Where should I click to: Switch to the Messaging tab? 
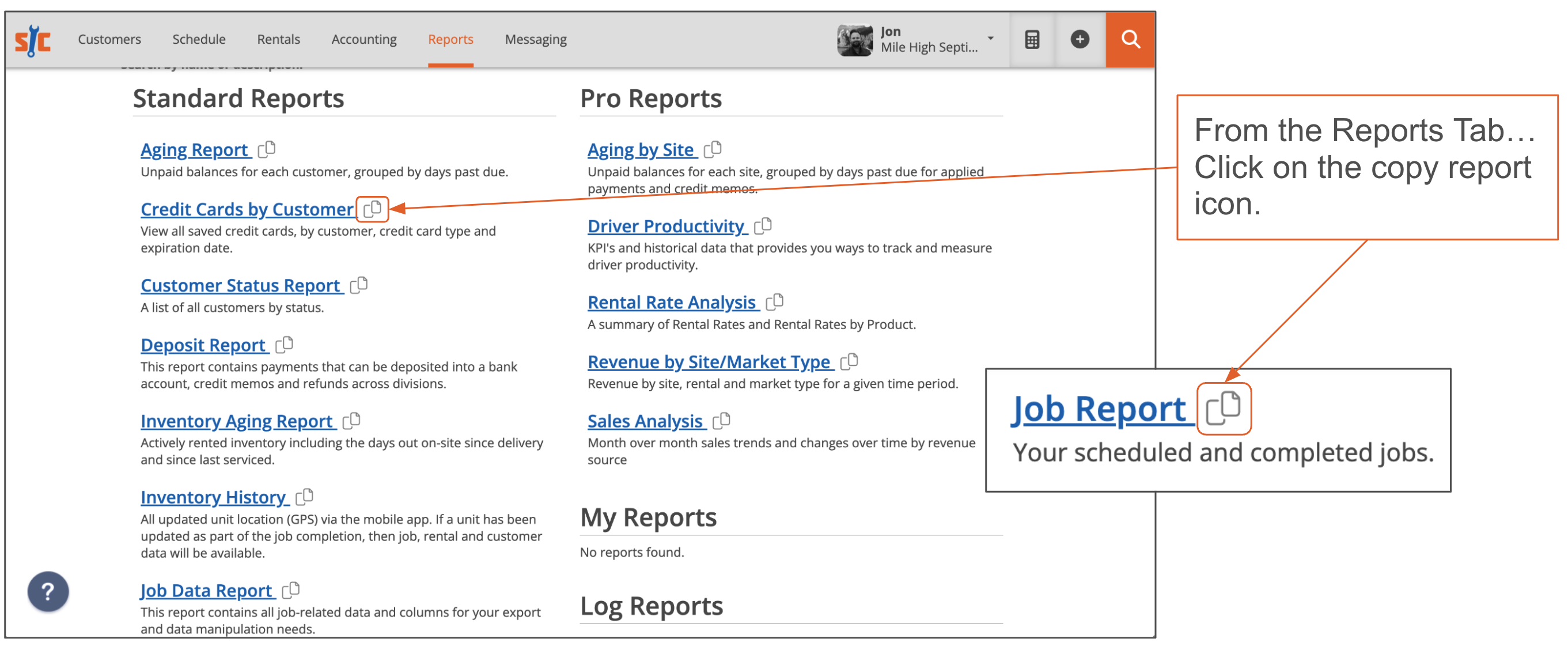click(535, 39)
